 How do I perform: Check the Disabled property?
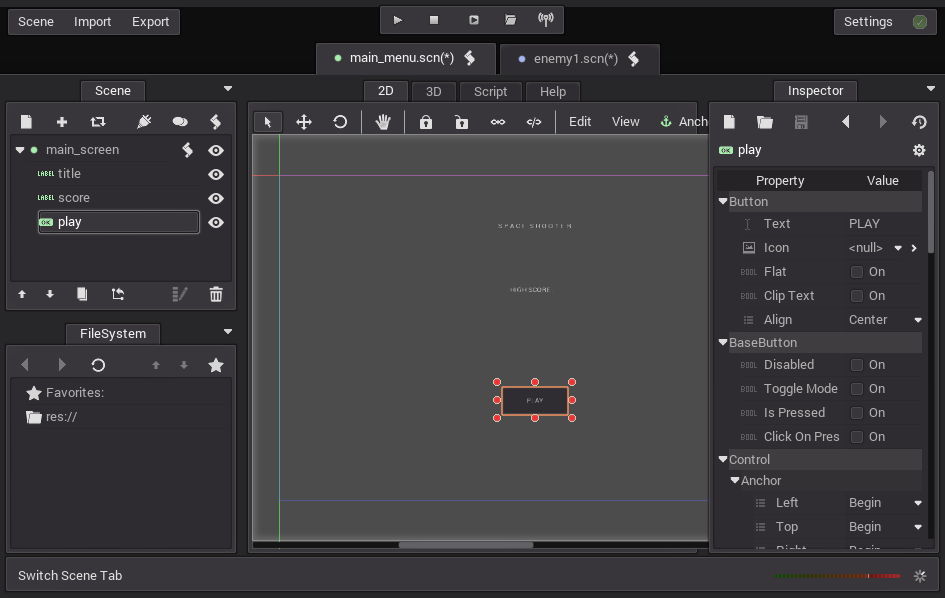(856, 365)
